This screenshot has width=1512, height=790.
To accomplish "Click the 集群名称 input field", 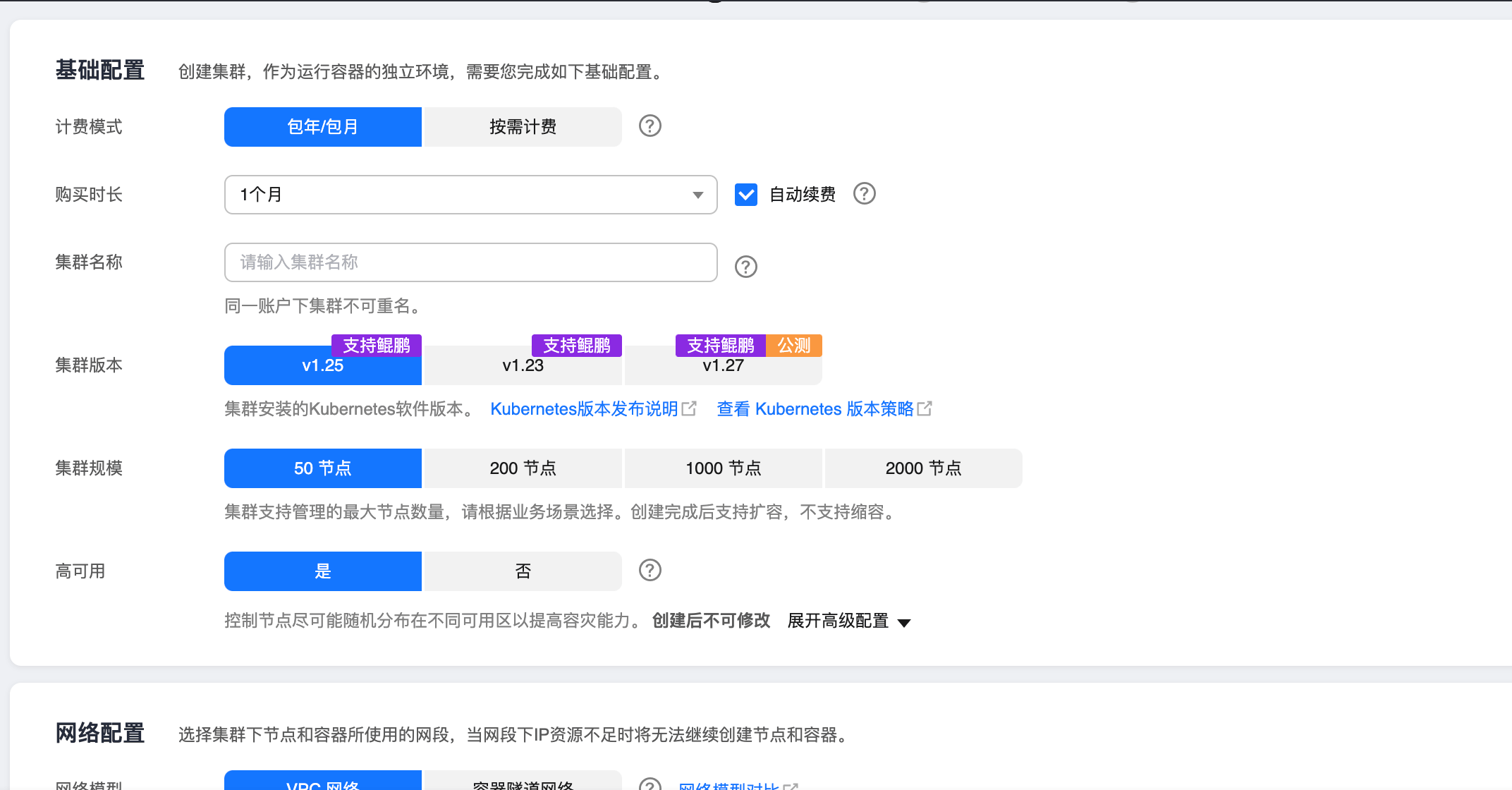I will click(470, 262).
